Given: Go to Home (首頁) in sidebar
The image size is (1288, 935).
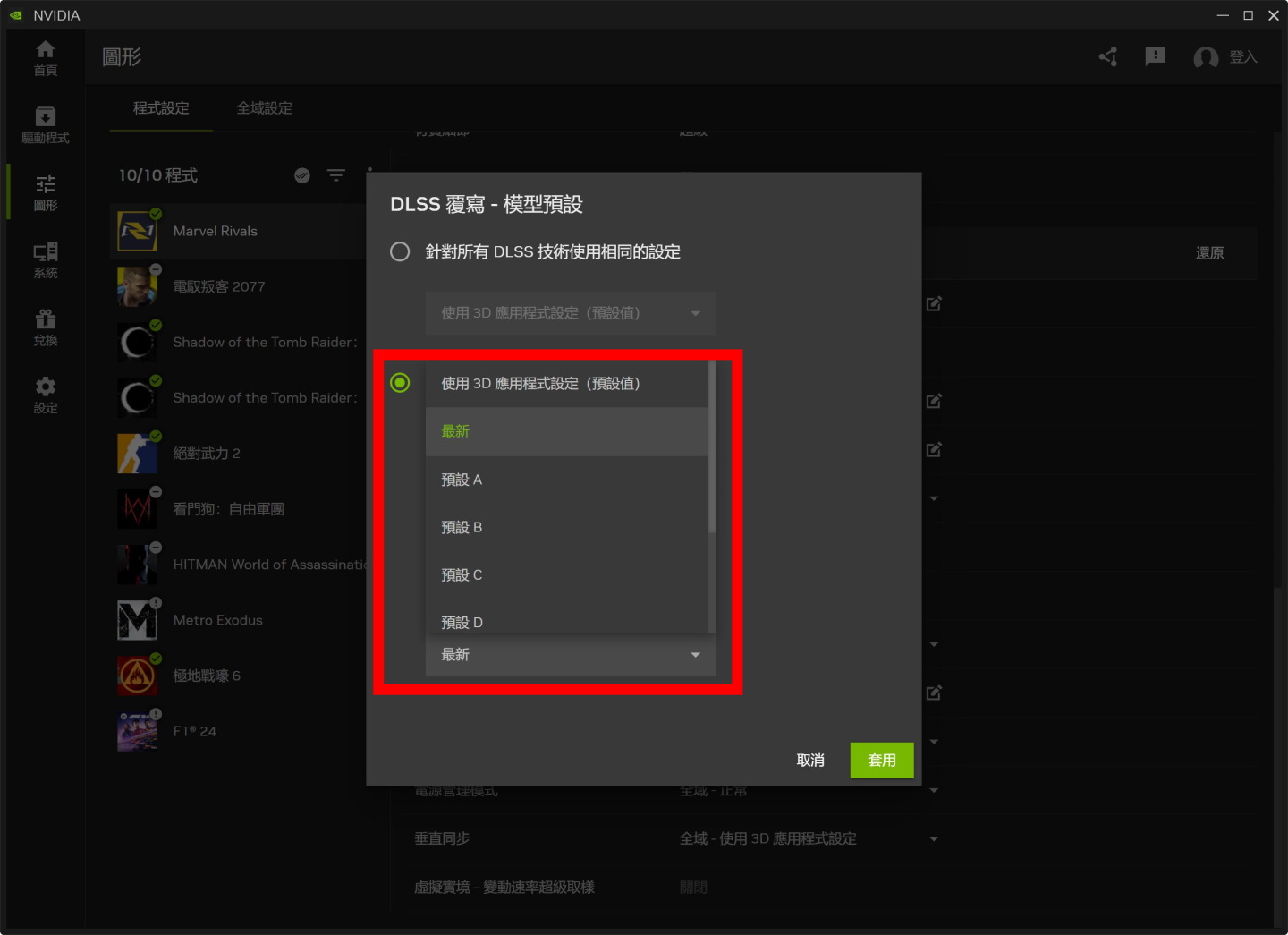Looking at the screenshot, I should click(x=46, y=58).
